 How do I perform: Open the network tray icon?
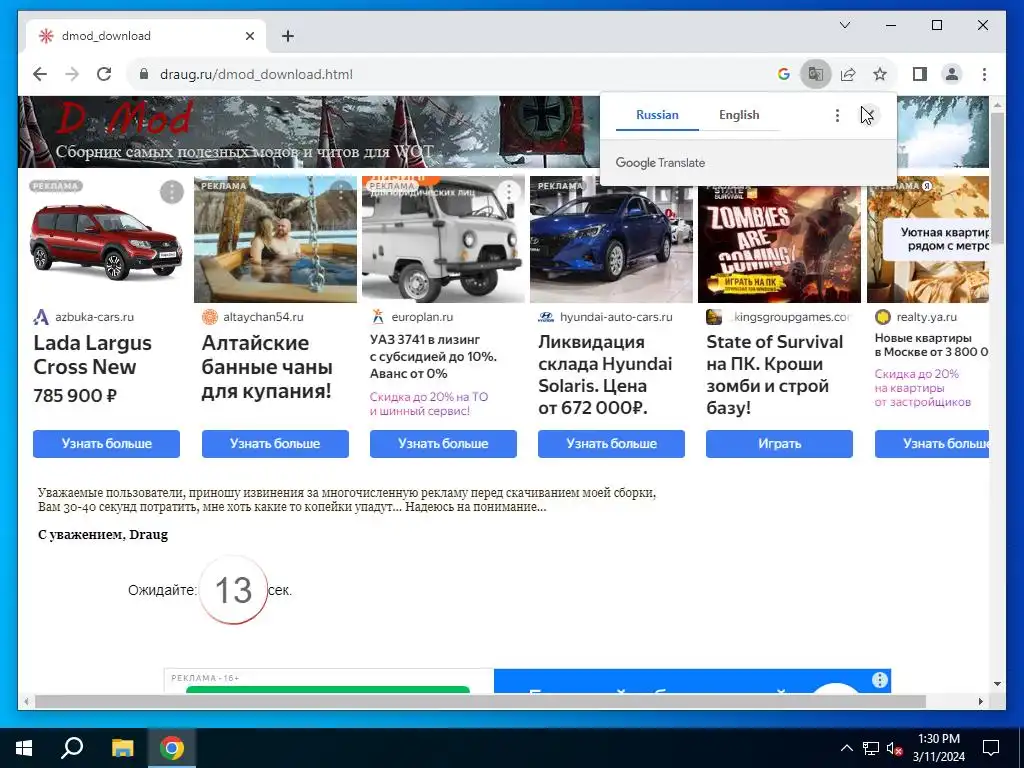[871, 748]
